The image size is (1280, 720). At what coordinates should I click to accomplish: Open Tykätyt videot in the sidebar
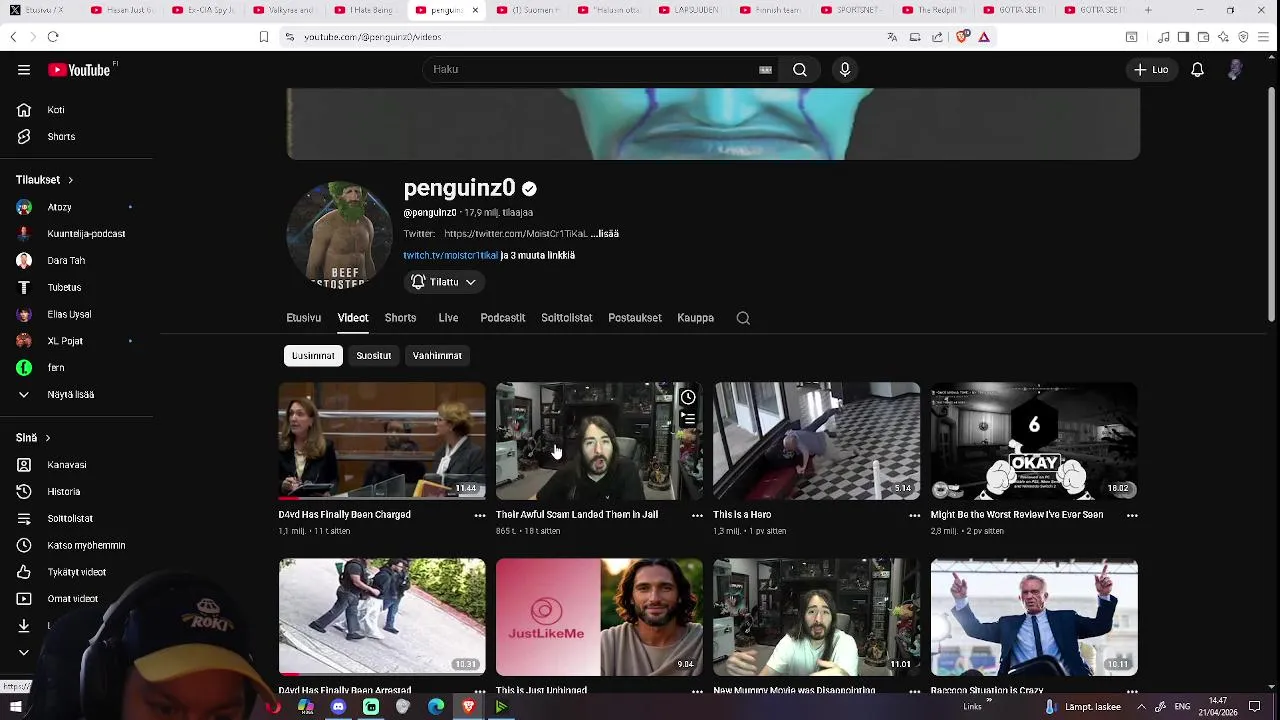[75, 573]
